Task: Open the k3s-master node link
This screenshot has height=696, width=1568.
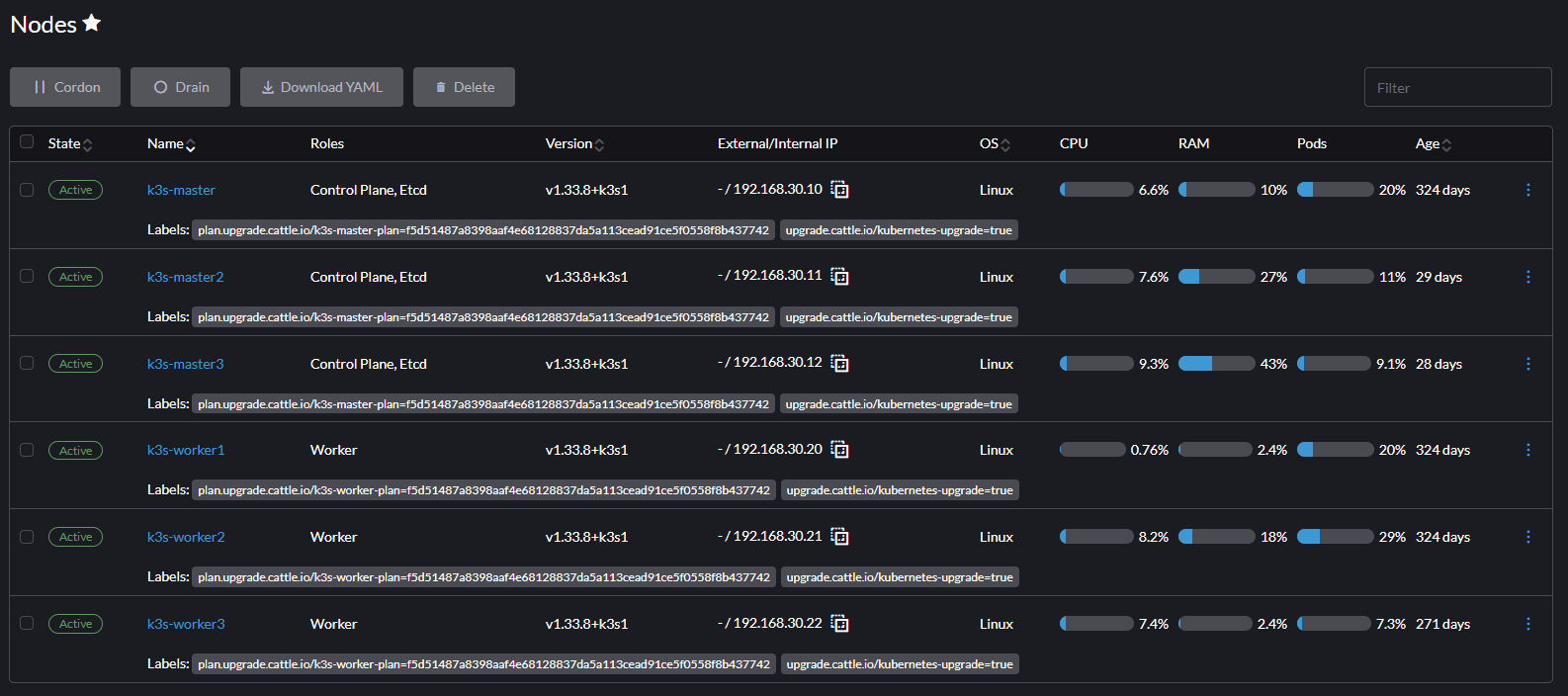Action: 181,190
